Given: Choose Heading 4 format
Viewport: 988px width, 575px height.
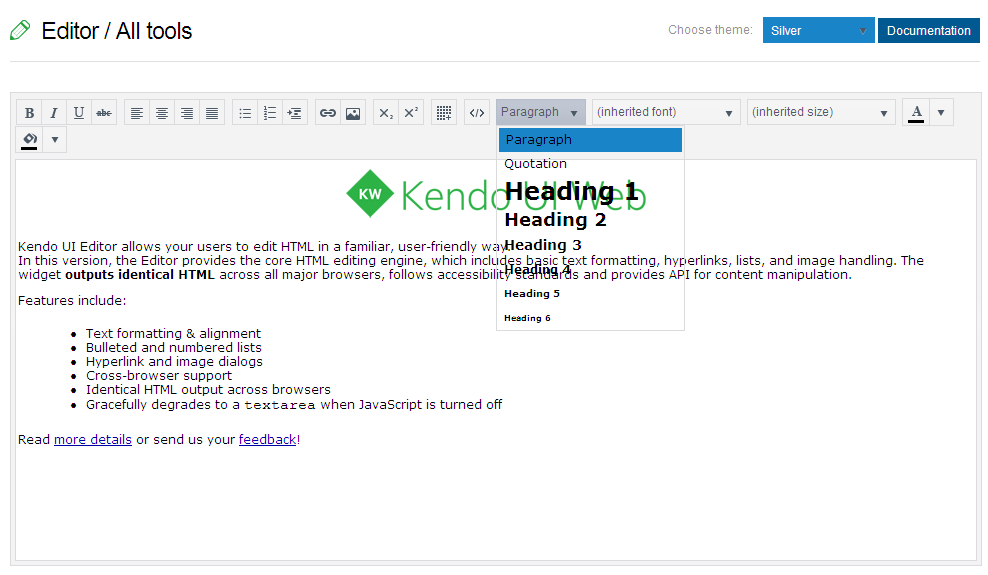Looking at the screenshot, I should [590, 270].
